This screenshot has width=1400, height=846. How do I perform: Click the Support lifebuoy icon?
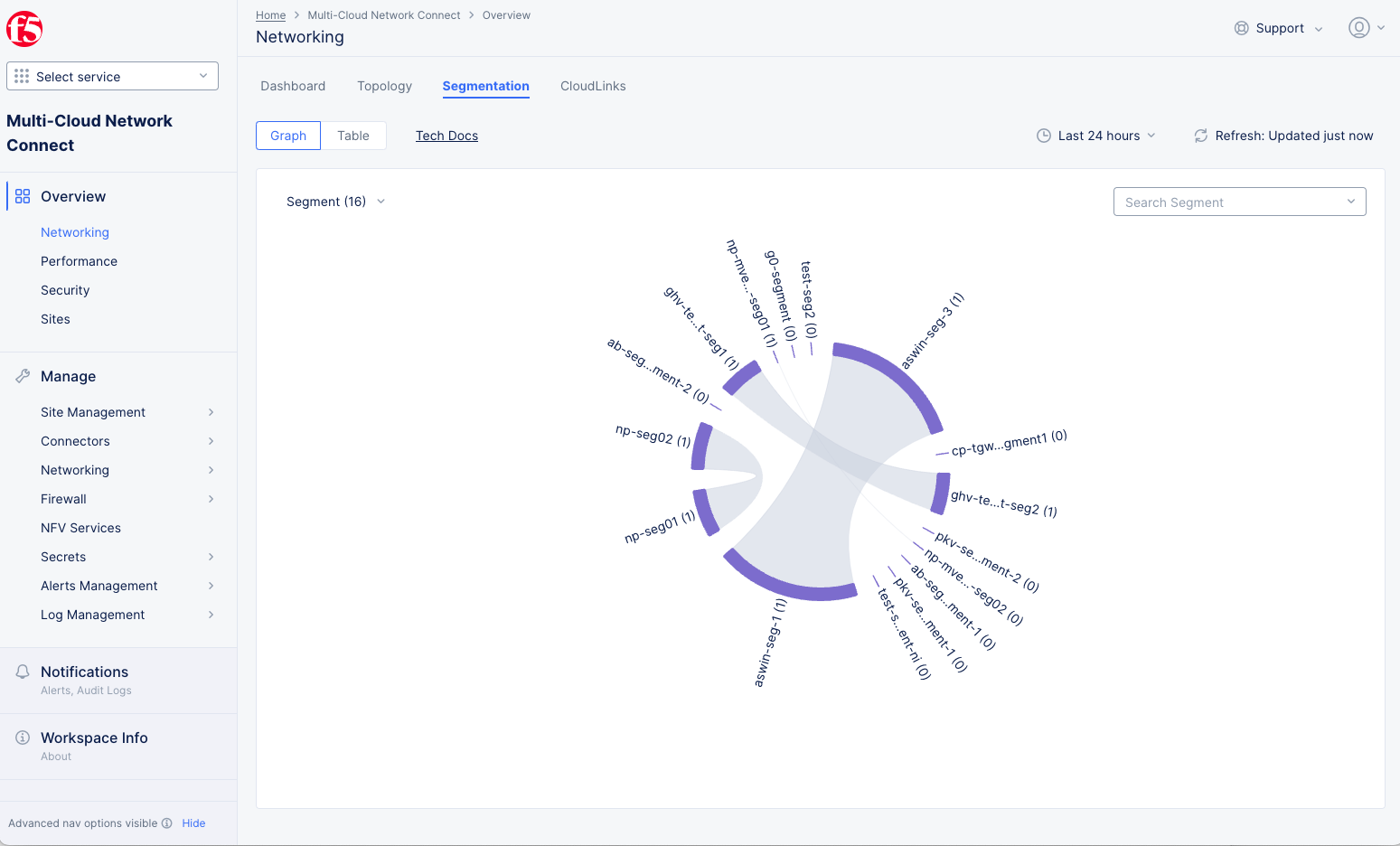[x=1242, y=28]
